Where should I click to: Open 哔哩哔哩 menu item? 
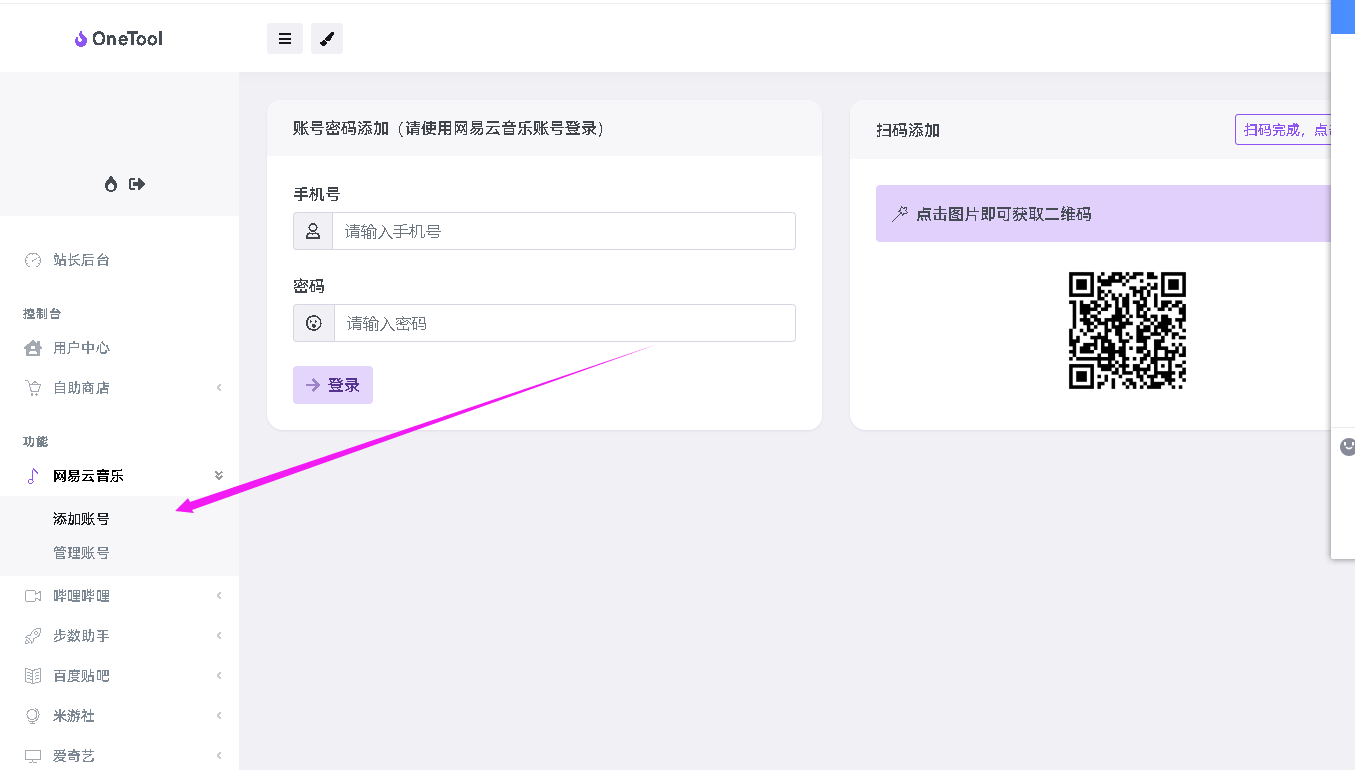pos(119,596)
